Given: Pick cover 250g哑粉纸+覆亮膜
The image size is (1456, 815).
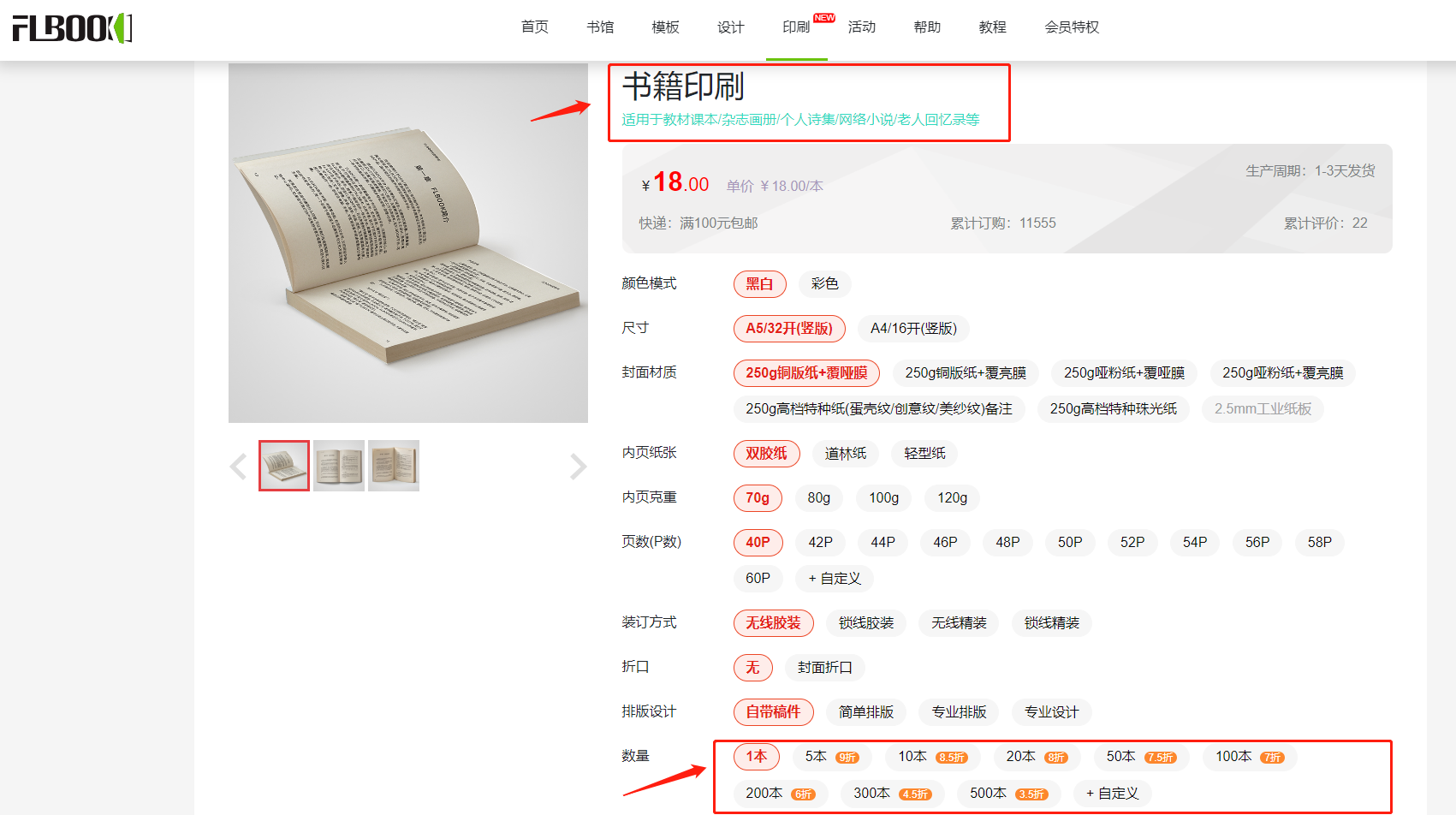Looking at the screenshot, I should (1283, 373).
